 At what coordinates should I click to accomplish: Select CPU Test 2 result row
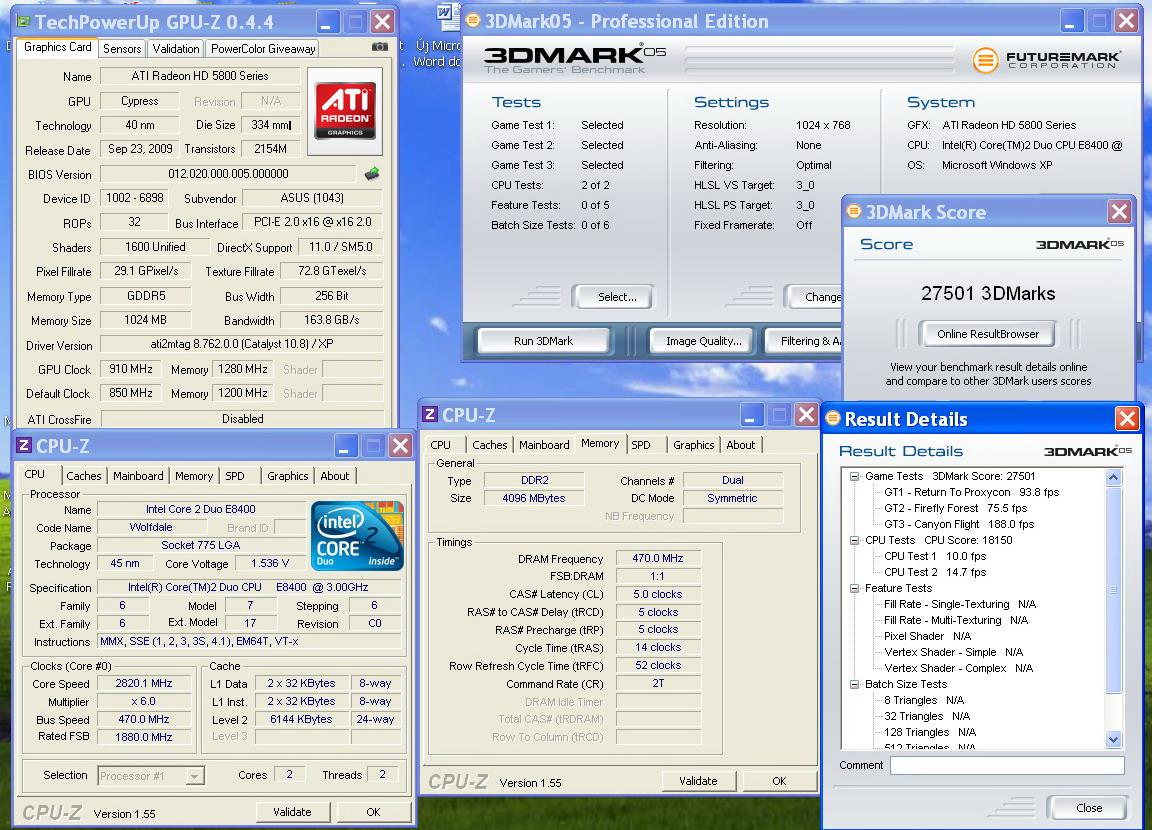[935, 572]
